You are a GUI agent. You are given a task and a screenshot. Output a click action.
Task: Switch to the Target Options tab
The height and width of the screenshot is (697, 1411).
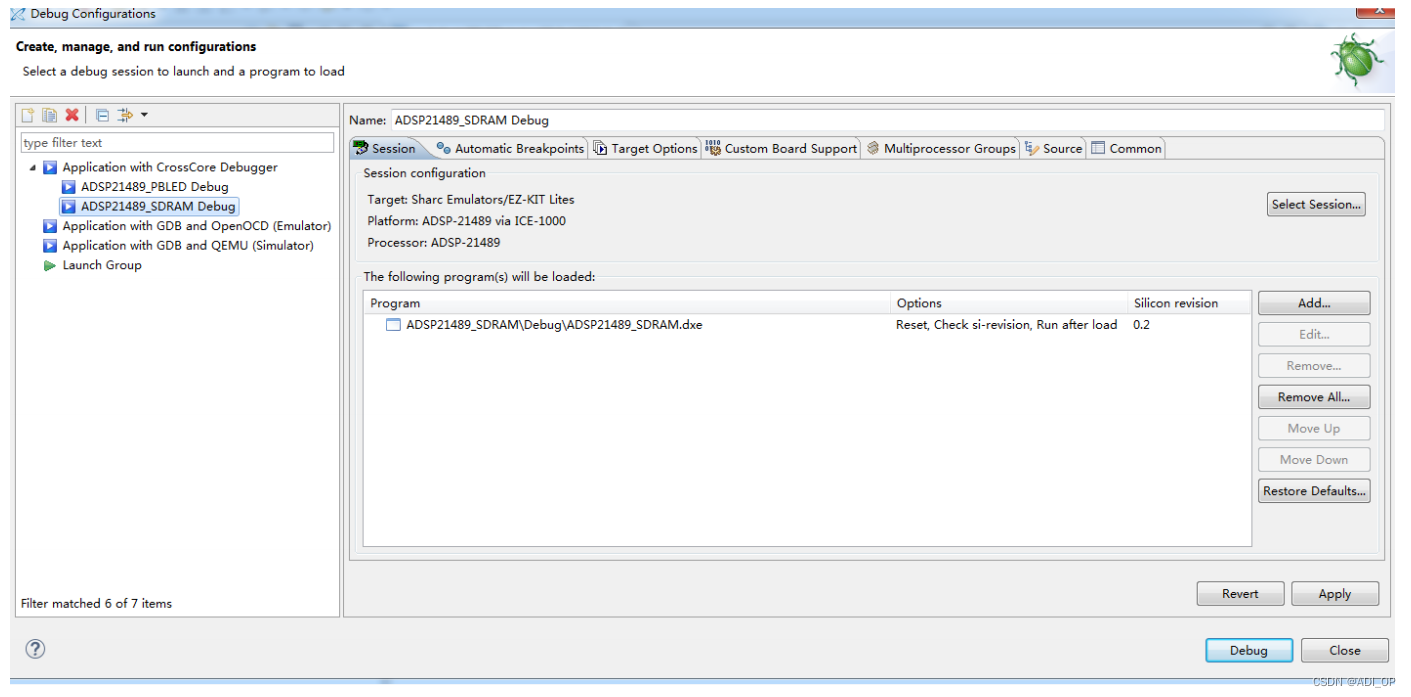tap(645, 148)
